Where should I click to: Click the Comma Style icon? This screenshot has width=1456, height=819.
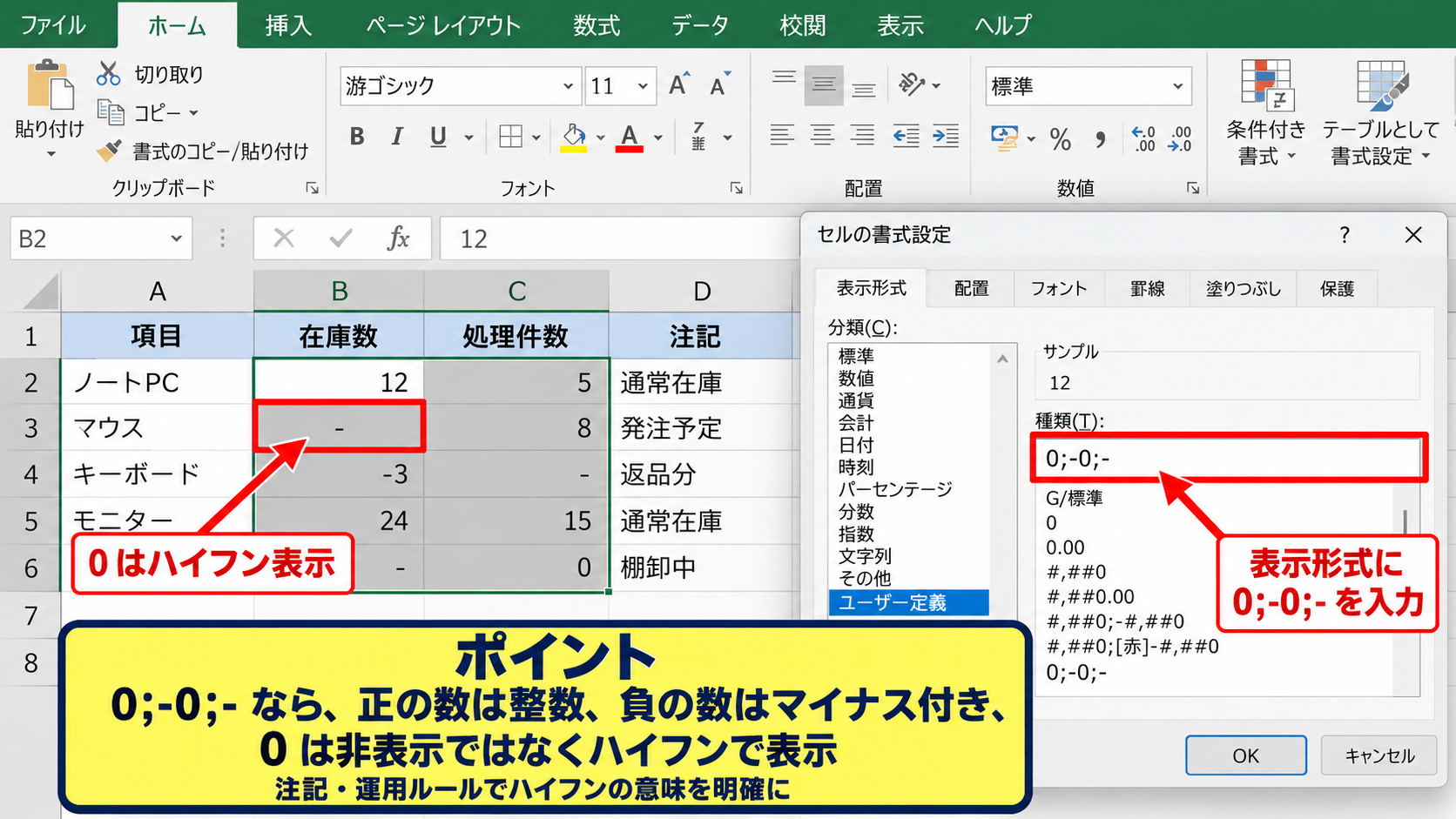point(1101,138)
